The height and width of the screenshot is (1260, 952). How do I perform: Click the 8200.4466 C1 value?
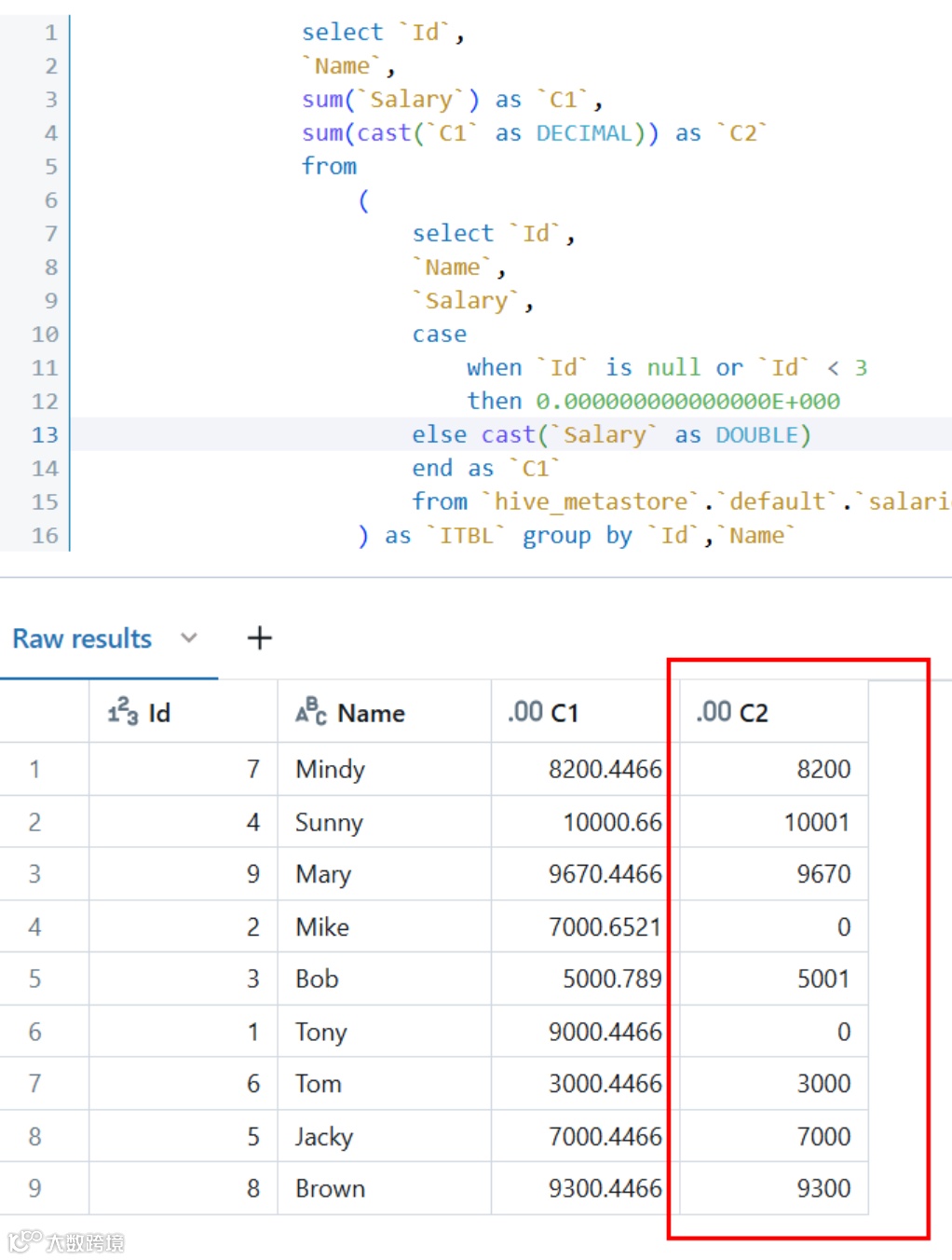[x=605, y=769]
